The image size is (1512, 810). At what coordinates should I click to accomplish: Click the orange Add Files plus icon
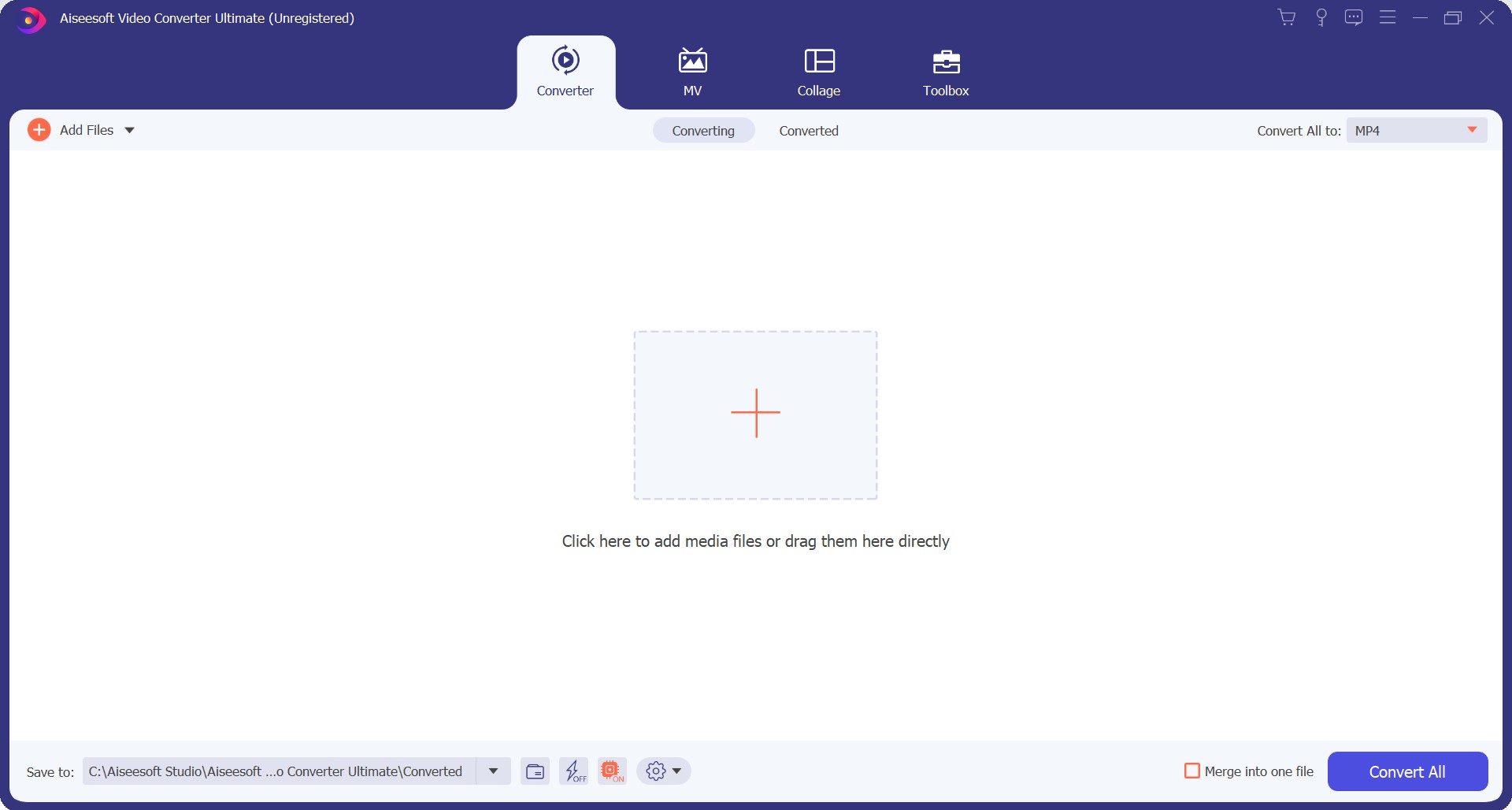(39, 130)
